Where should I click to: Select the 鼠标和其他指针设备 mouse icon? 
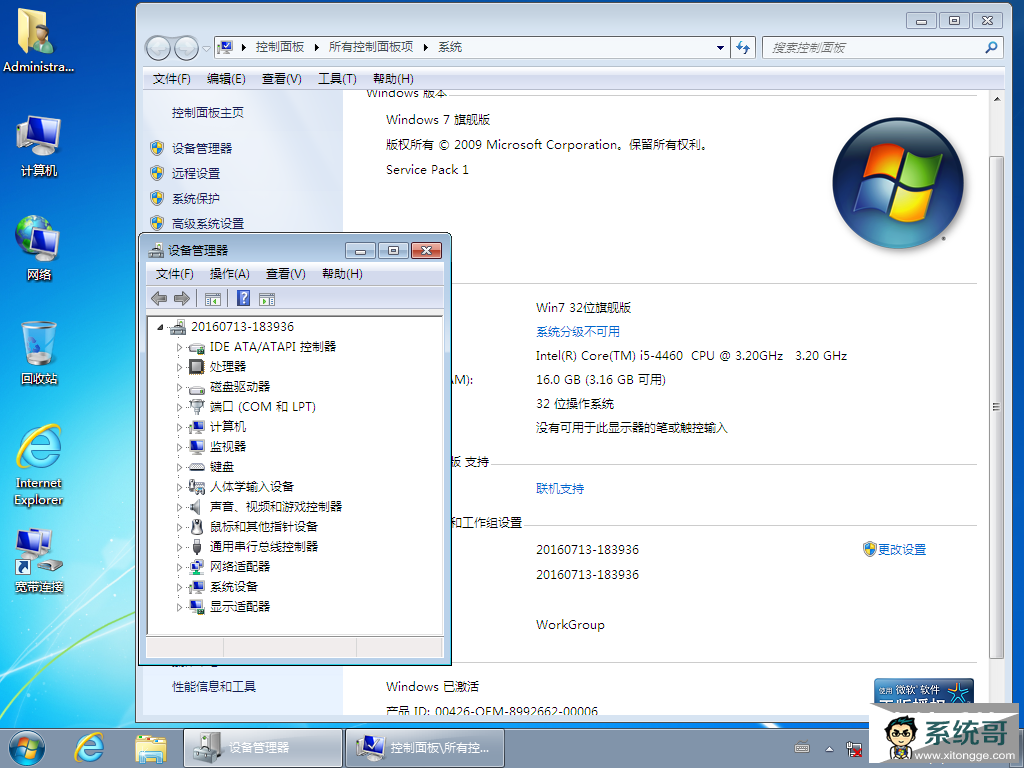[197, 526]
